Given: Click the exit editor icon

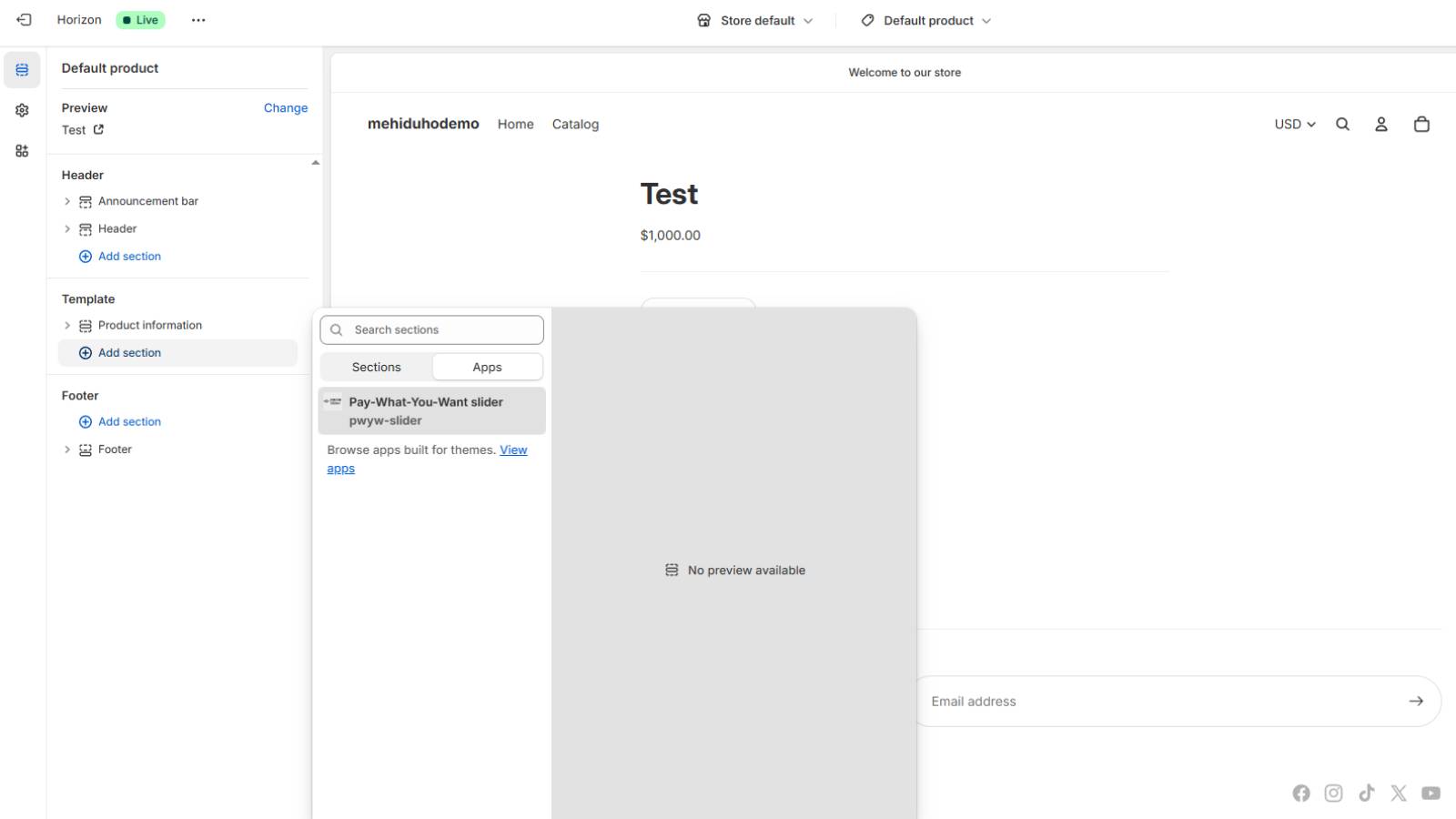Looking at the screenshot, I should pos(25,20).
